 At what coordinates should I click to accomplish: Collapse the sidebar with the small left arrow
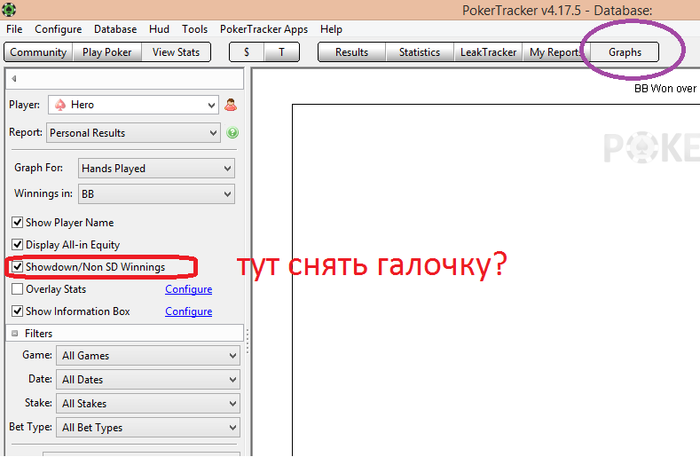click(14, 79)
